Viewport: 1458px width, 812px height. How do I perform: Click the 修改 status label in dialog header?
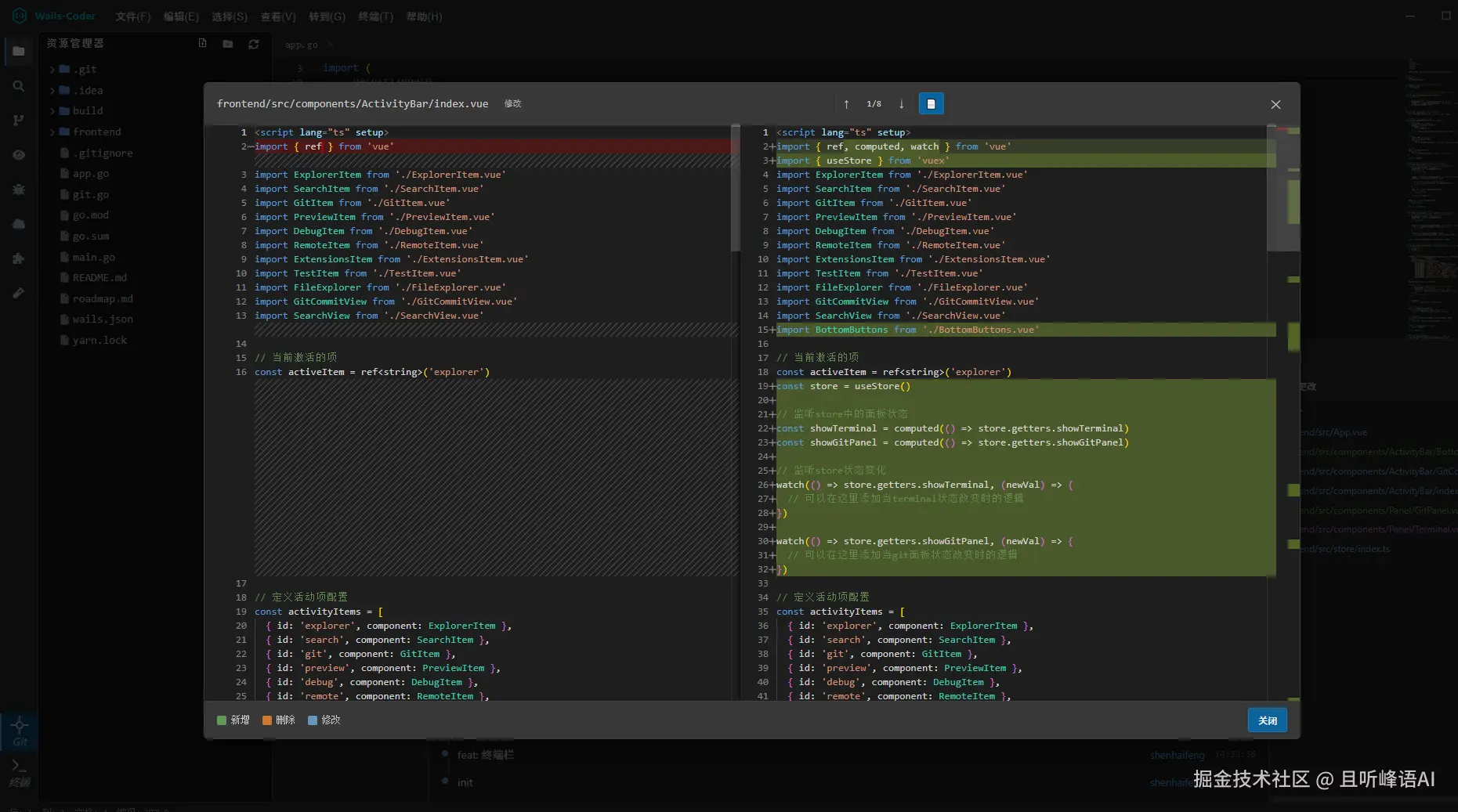tap(512, 104)
